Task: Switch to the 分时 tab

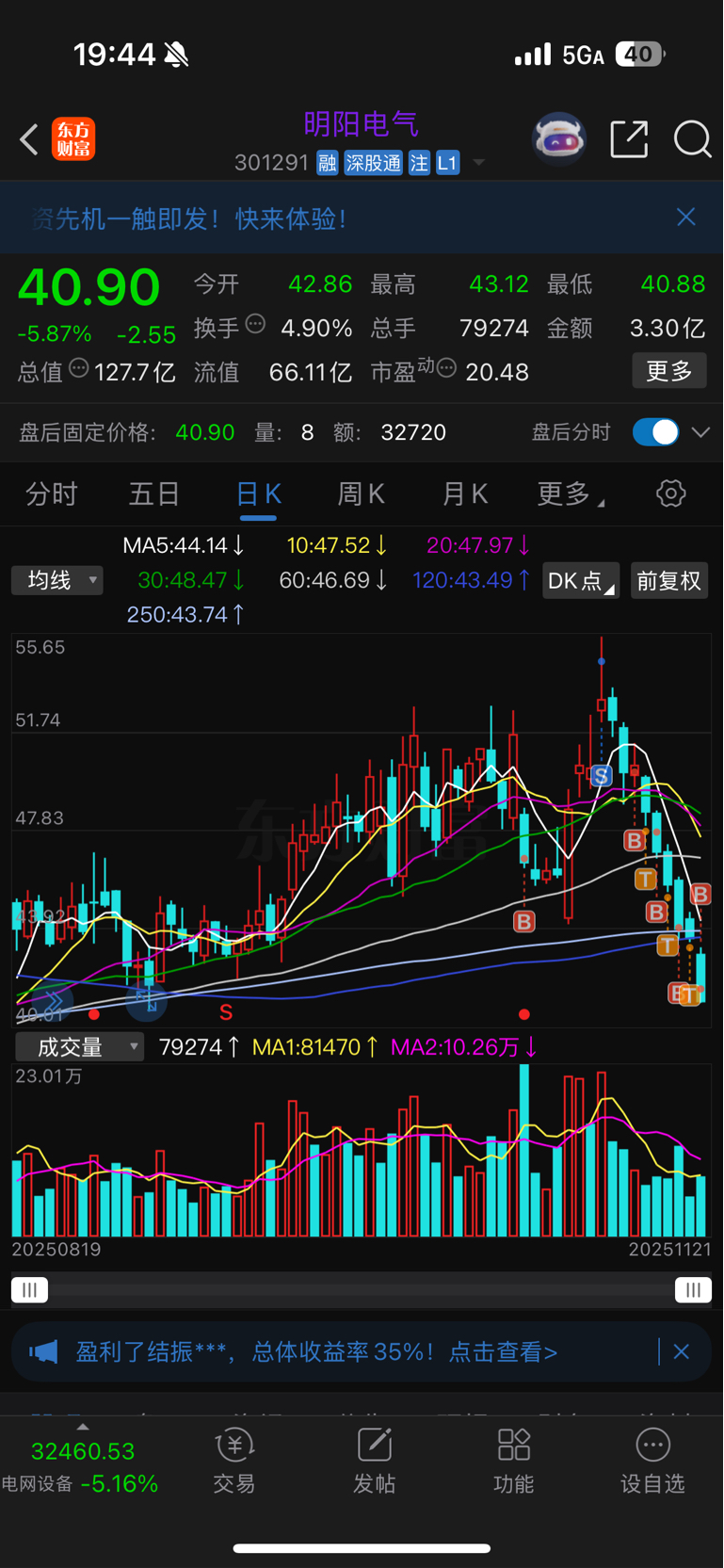Action: (x=52, y=494)
